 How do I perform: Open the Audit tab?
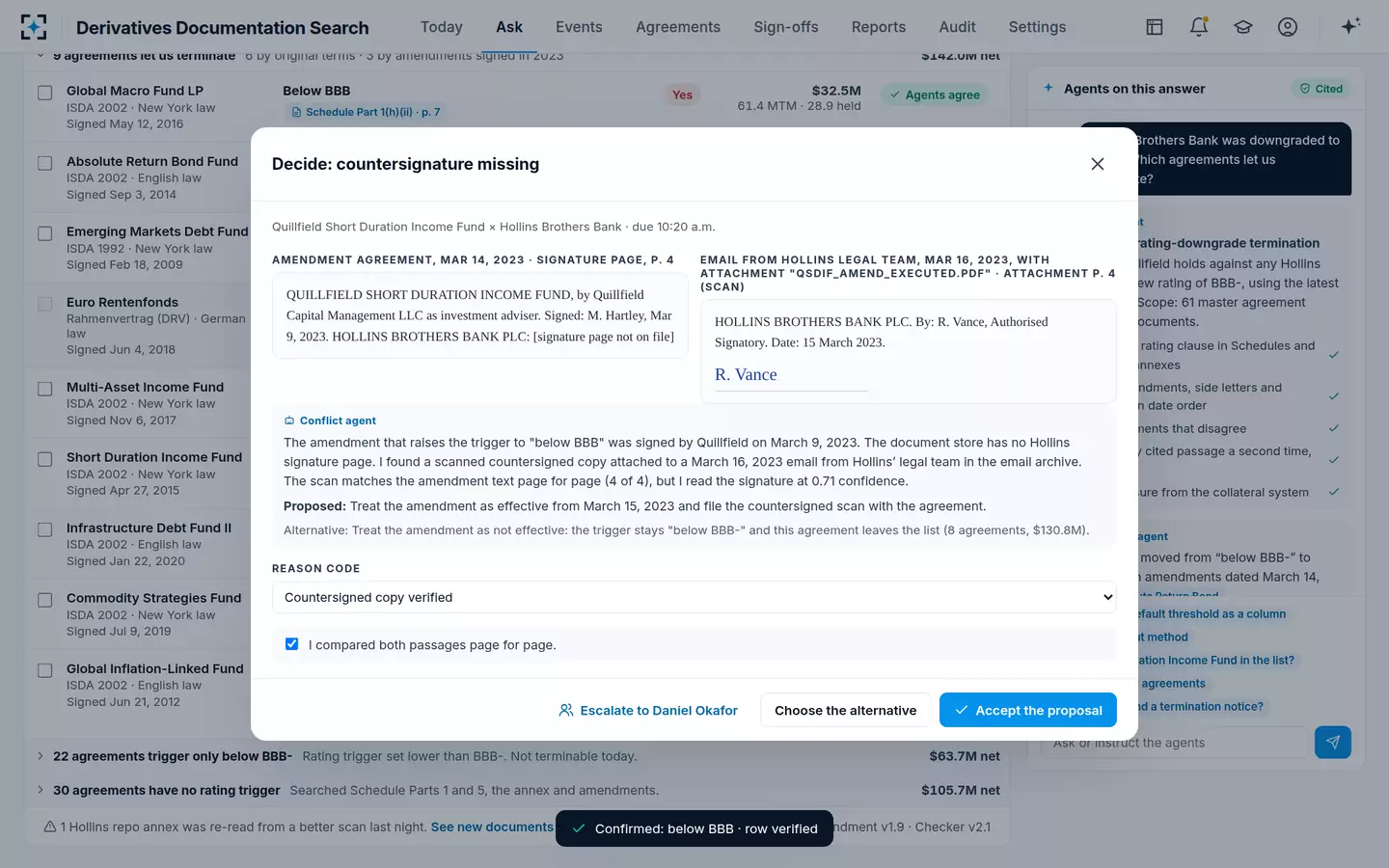(958, 27)
